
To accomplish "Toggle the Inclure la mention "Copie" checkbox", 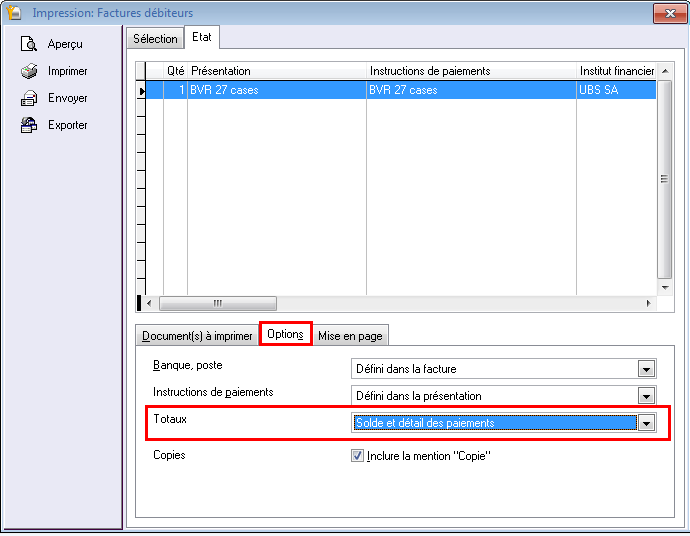I will (358, 456).
